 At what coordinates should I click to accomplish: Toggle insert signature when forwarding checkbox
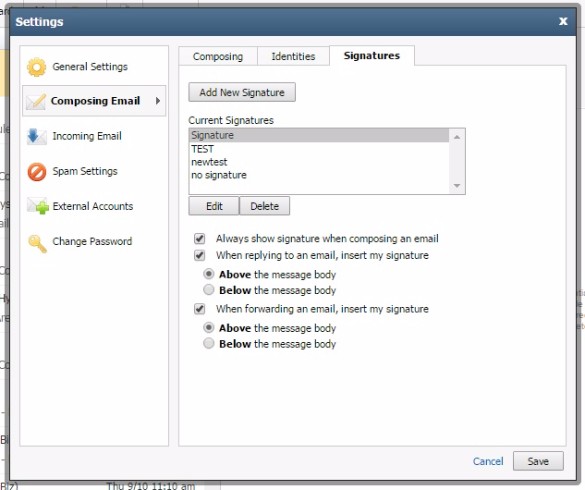tap(200, 309)
